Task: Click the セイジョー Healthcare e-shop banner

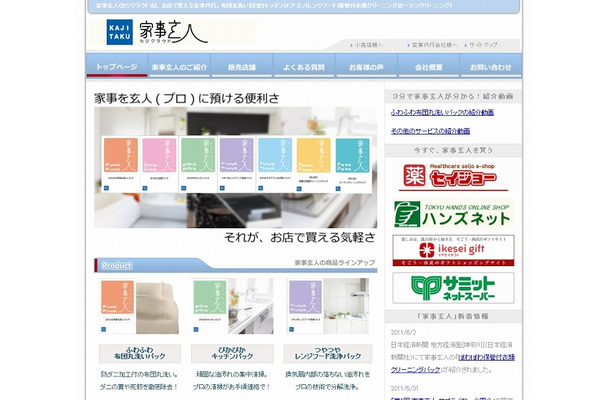Action: click(453, 177)
